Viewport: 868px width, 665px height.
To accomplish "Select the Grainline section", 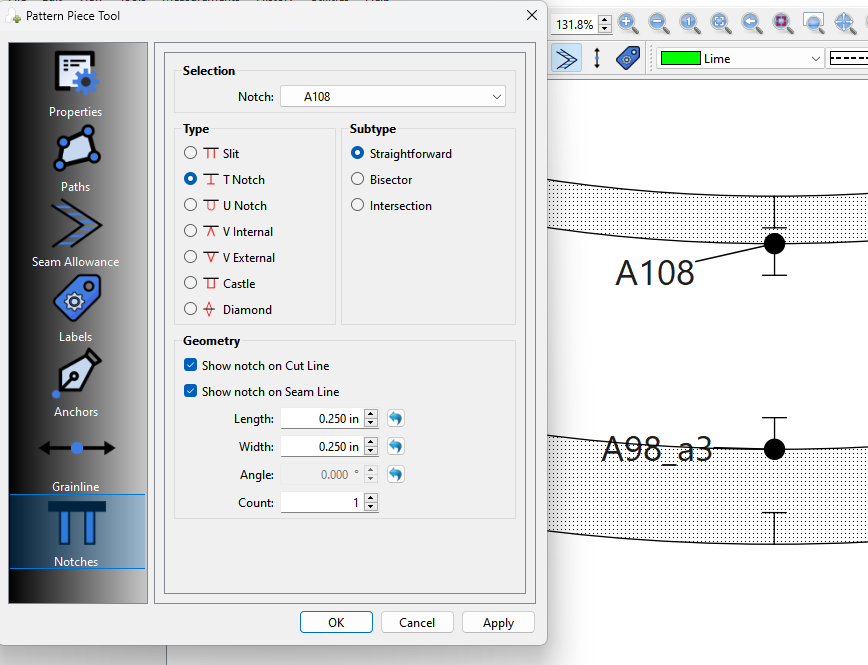I will click(x=76, y=459).
